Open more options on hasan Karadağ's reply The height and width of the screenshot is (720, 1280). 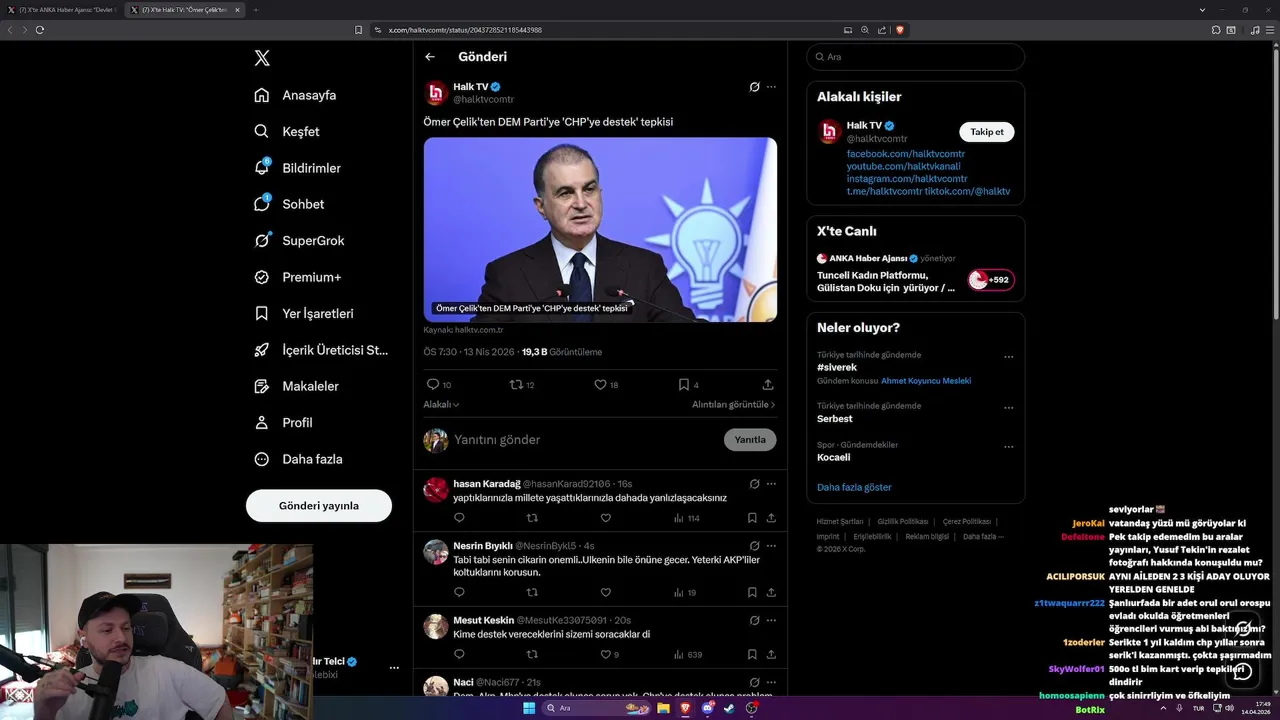coord(771,483)
